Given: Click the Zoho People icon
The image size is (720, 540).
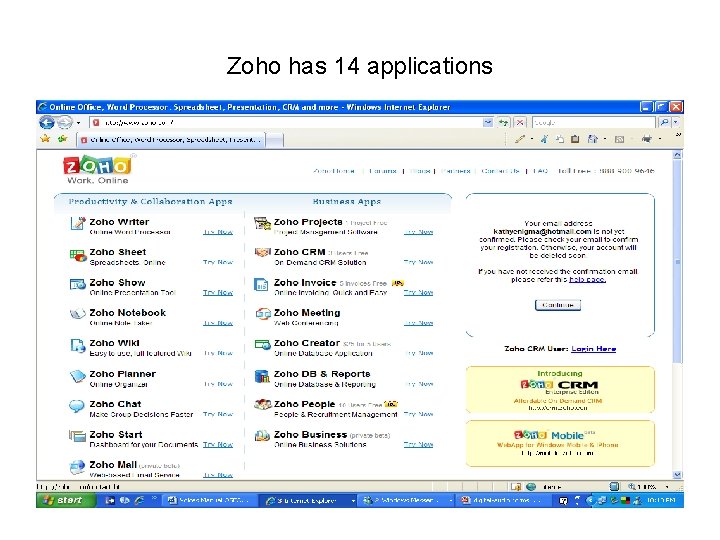Looking at the screenshot, I should pos(263,404).
